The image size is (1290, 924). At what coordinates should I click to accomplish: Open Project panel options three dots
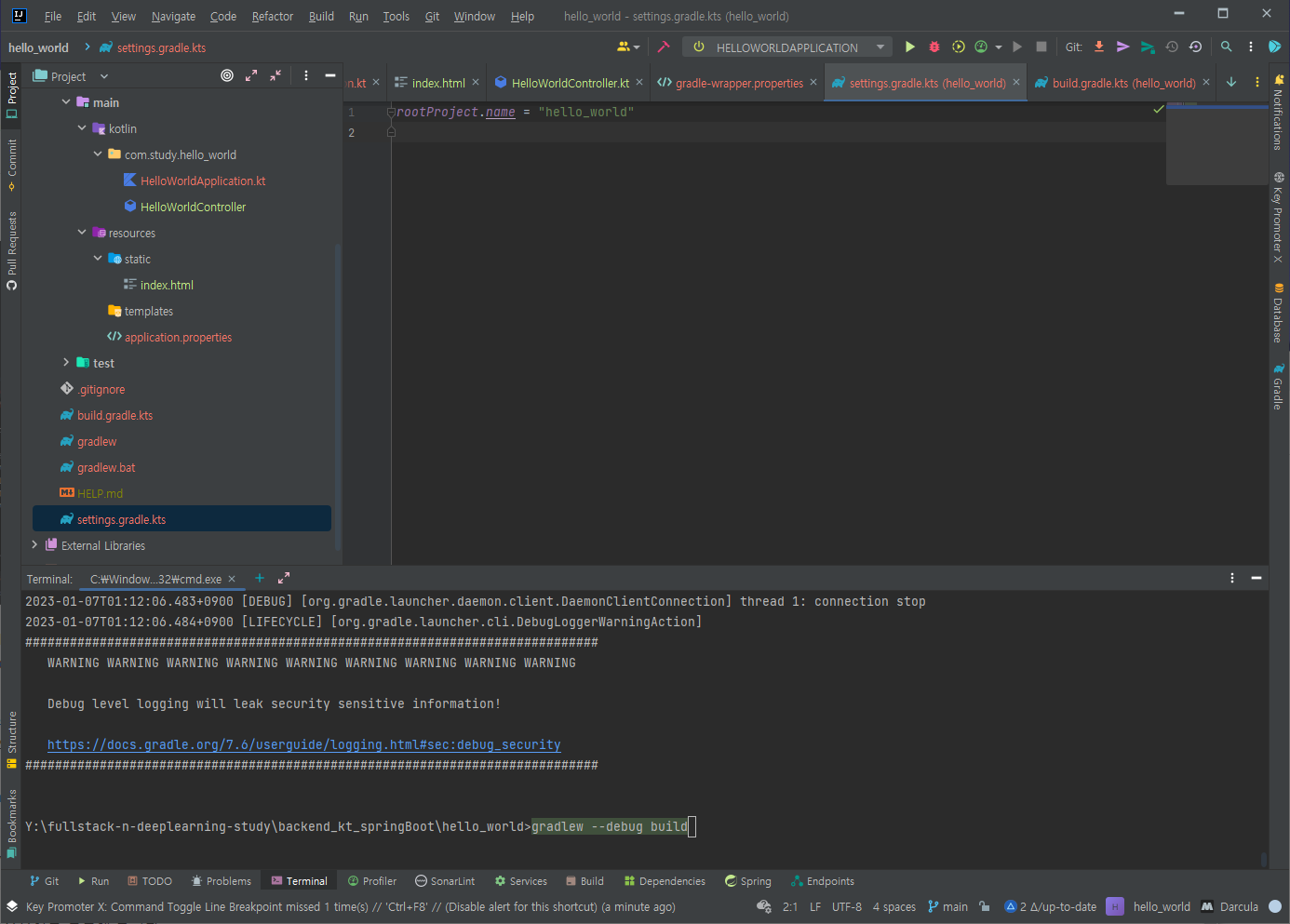pos(306,75)
